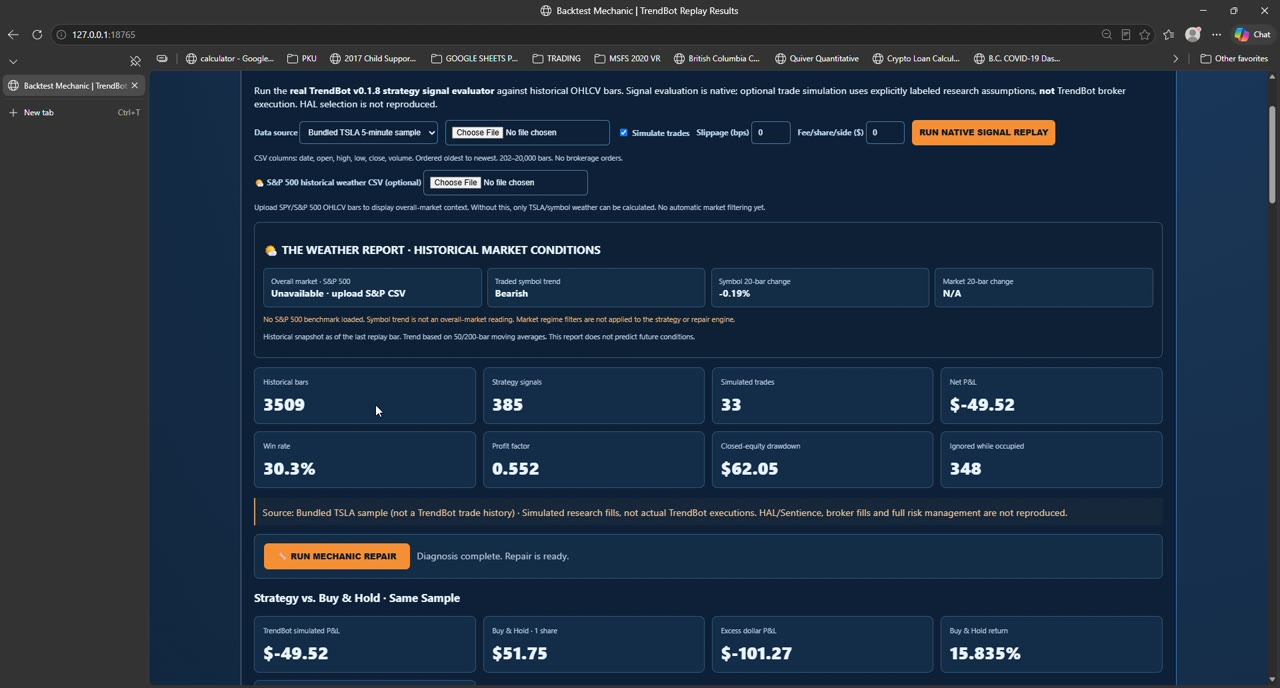Viewport: 1280px width, 688px height.
Task: Open the TRADING favorites folder
Action: click(x=556, y=58)
